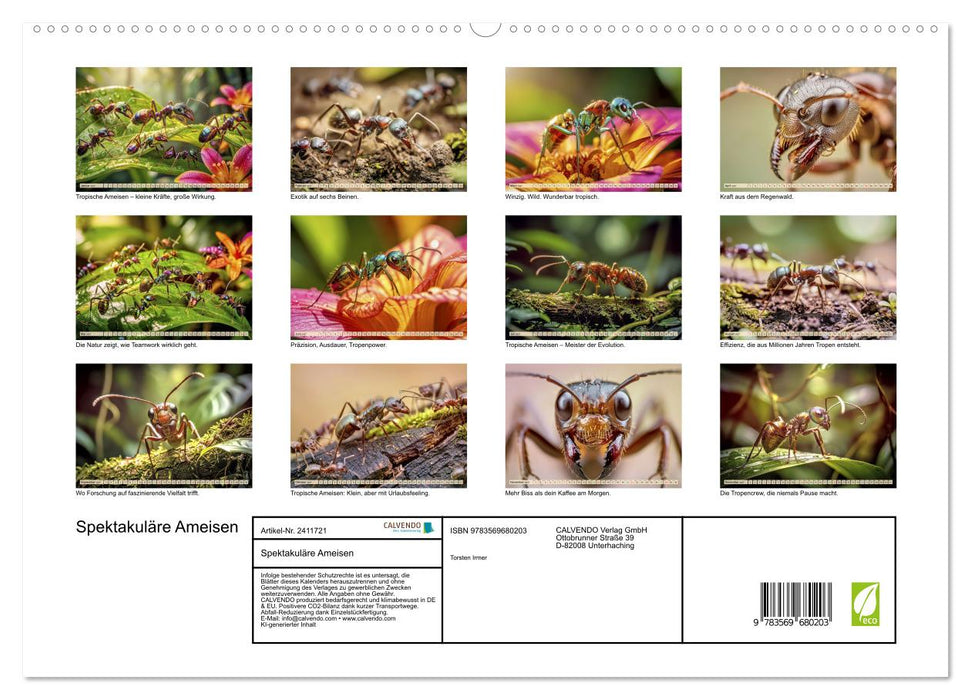Click 'KI-generierter Inhalt' note
The width and height of the screenshot is (971, 700).
point(288,624)
